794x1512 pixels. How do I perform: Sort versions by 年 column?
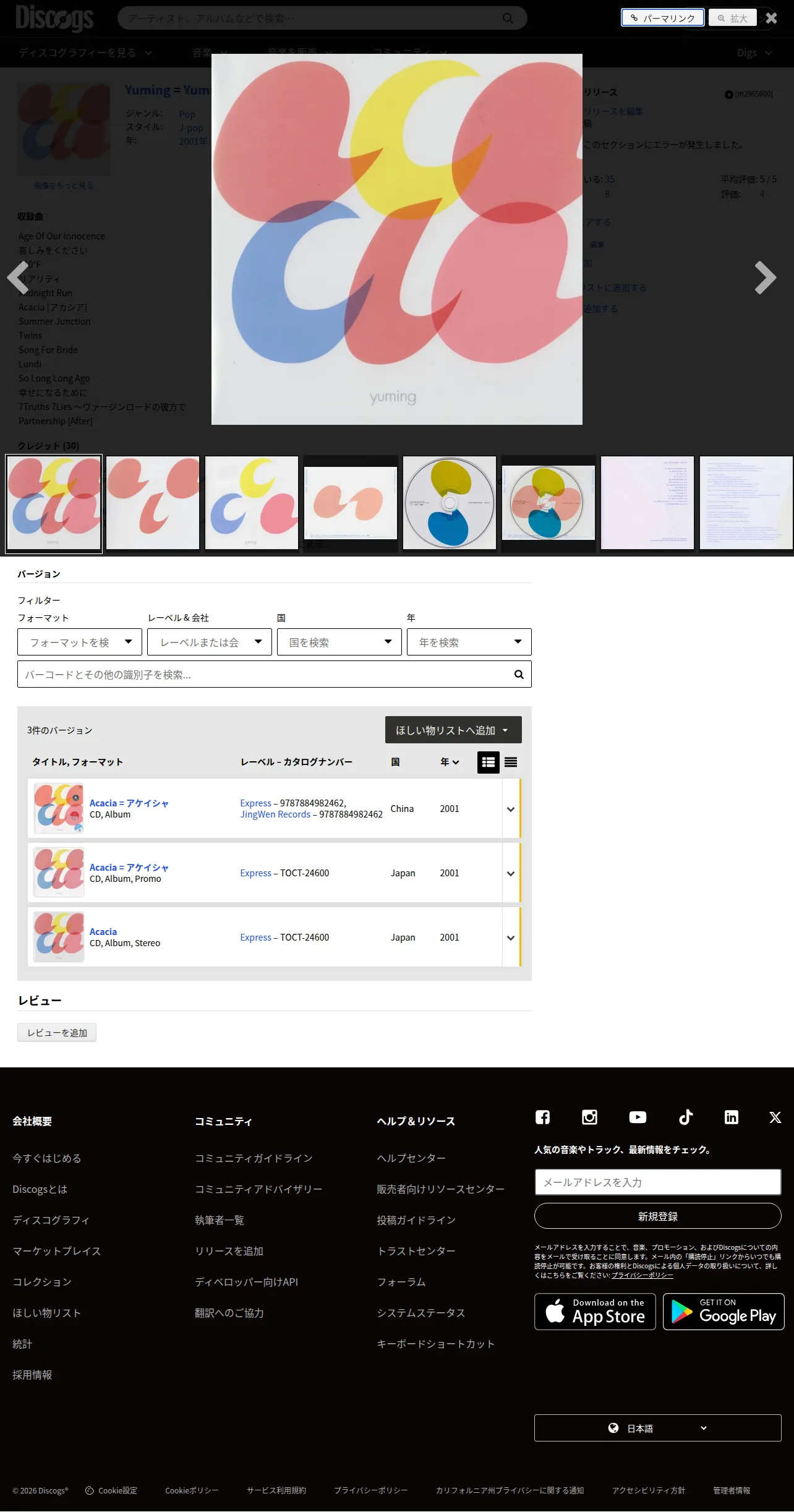pyautogui.click(x=450, y=762)
